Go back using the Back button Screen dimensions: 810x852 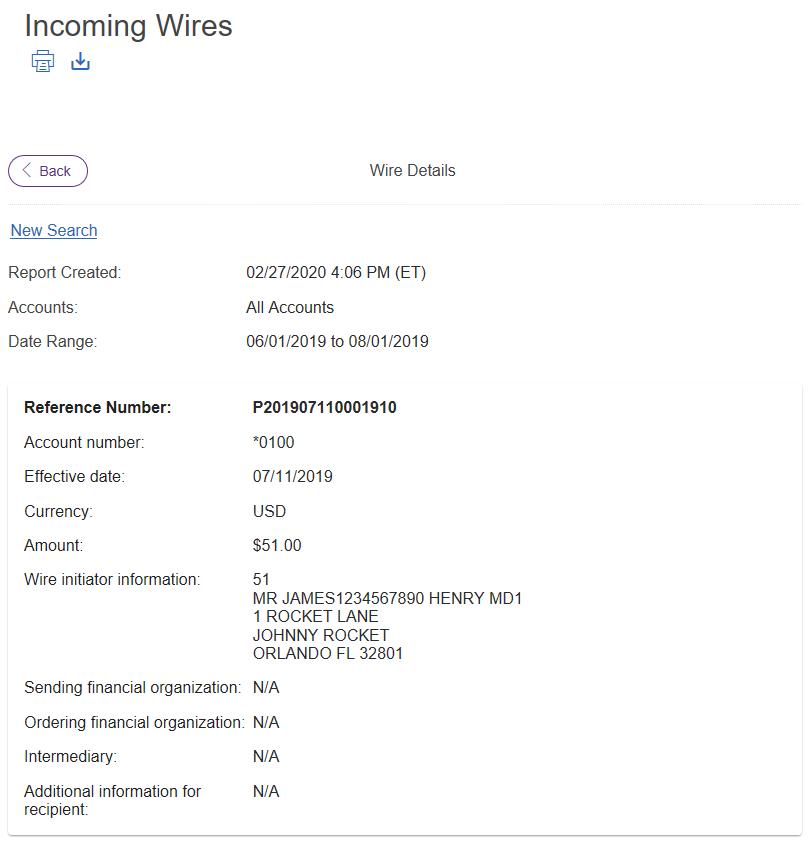48,171
